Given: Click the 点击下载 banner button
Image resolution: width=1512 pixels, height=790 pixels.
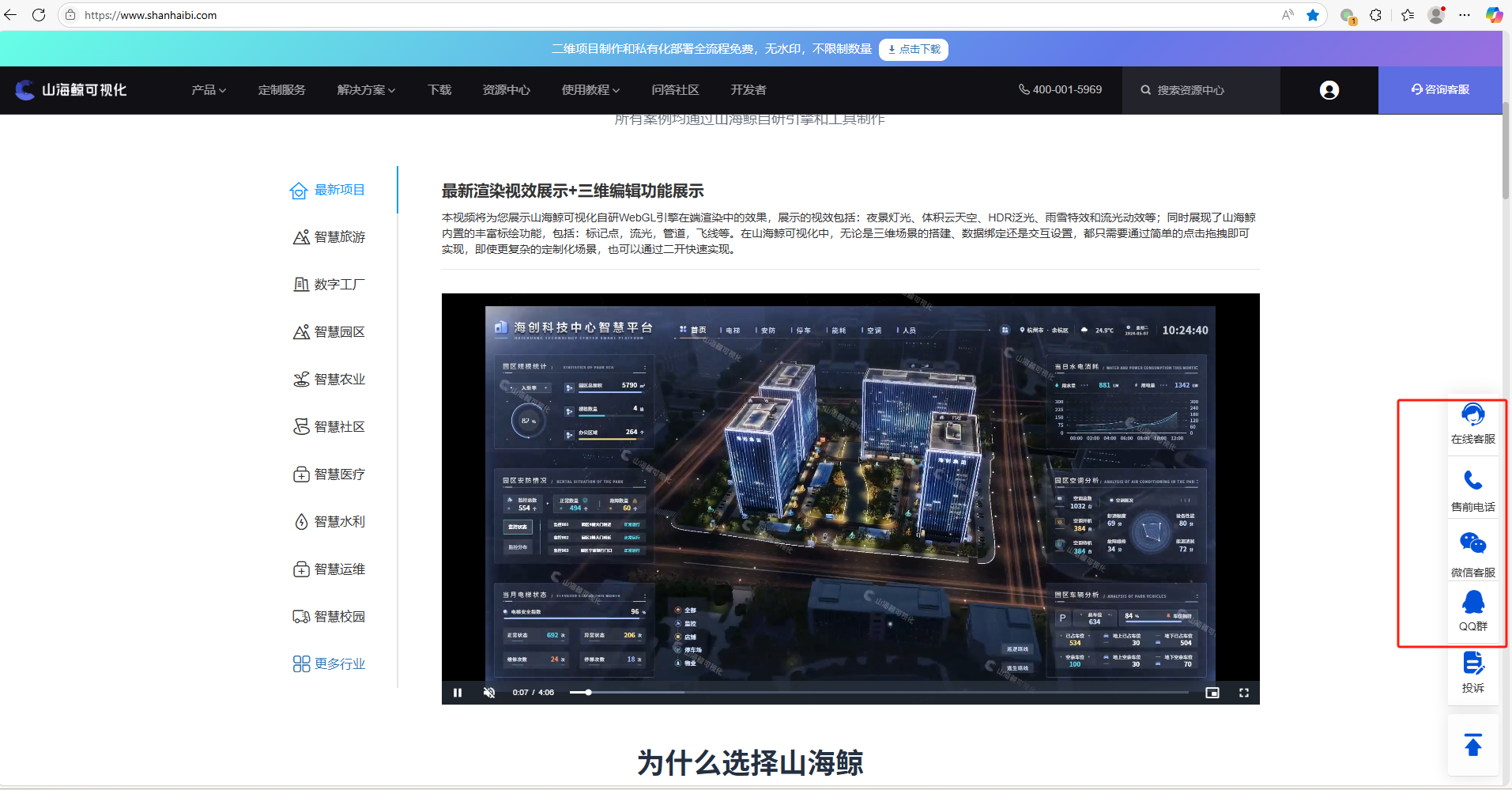Looking at the screenshot, I should point(914,49).
